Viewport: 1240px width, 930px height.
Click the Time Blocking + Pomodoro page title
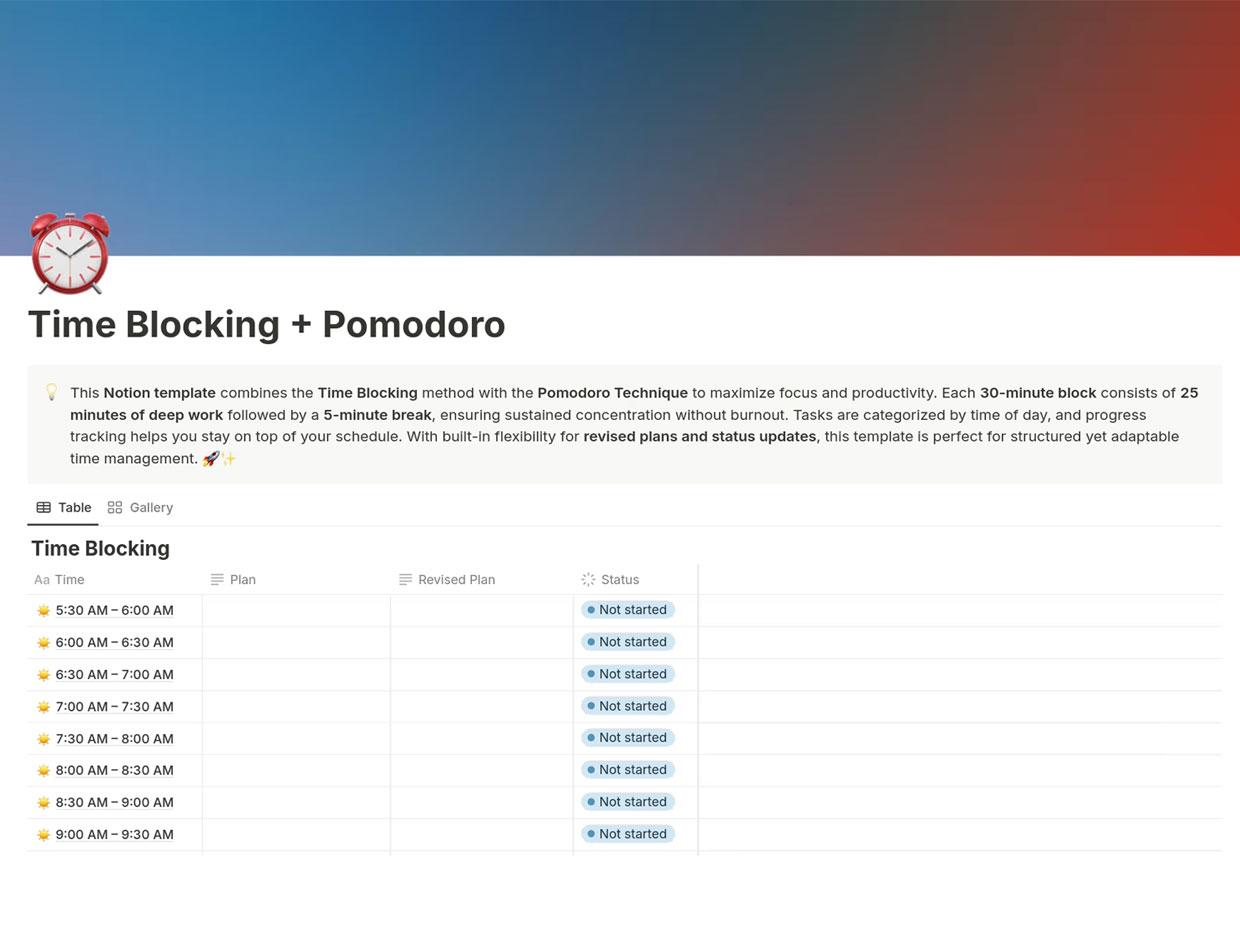coord(267,324)
